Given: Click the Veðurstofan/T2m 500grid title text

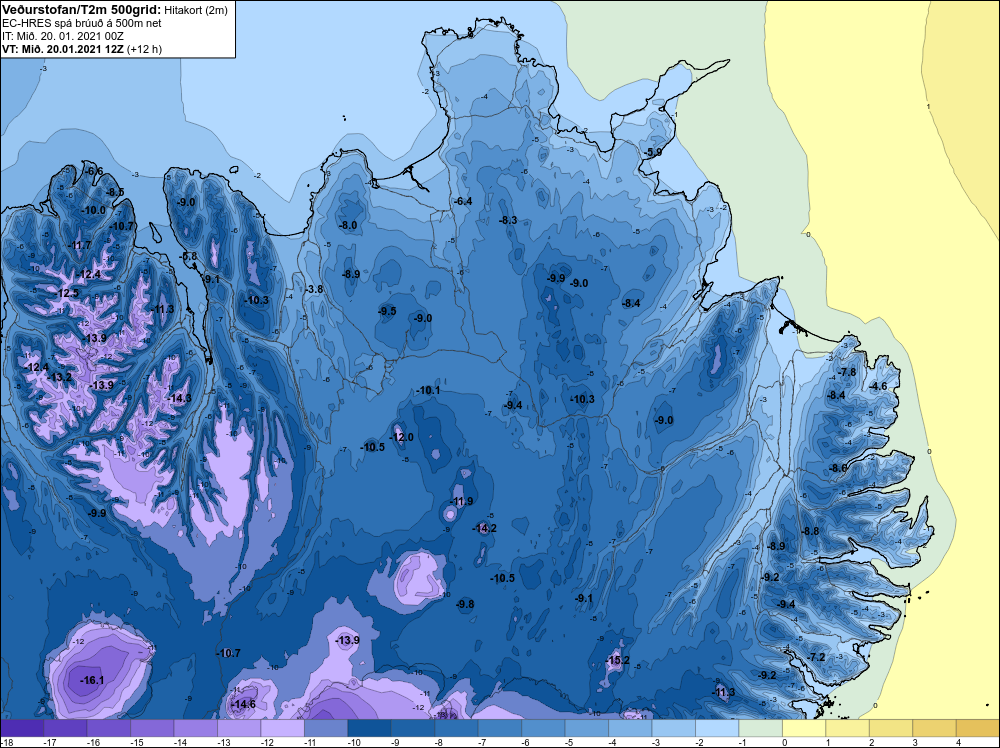Looking at the screenshot, I should [79, 10].
